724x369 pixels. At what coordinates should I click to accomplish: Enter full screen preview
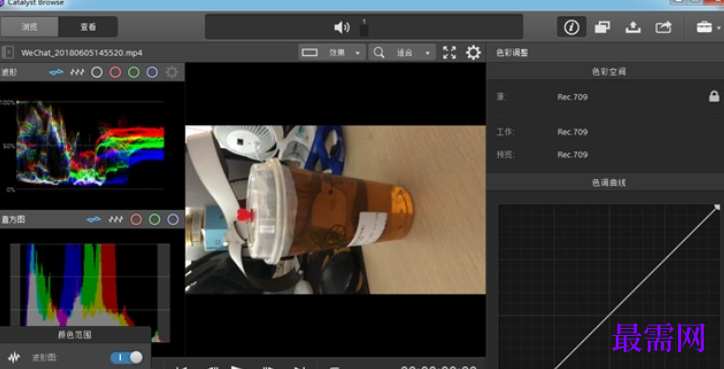tap(449, 53)
